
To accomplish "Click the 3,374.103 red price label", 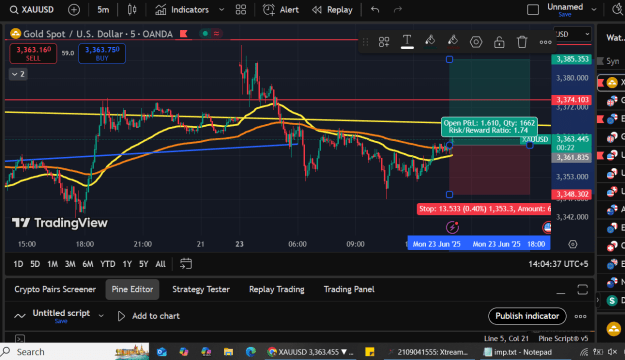I will (572, 100).
